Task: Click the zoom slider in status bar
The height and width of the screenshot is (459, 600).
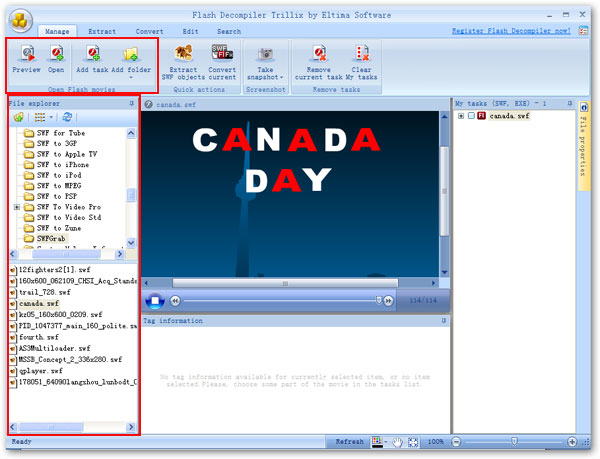Action: click(514, 442)
